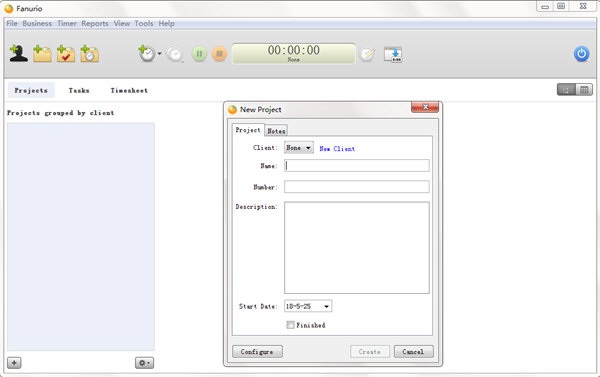This screenshot has height=377, width=600.
Task: Click the Create button
Action: click(x=370, y=351)
